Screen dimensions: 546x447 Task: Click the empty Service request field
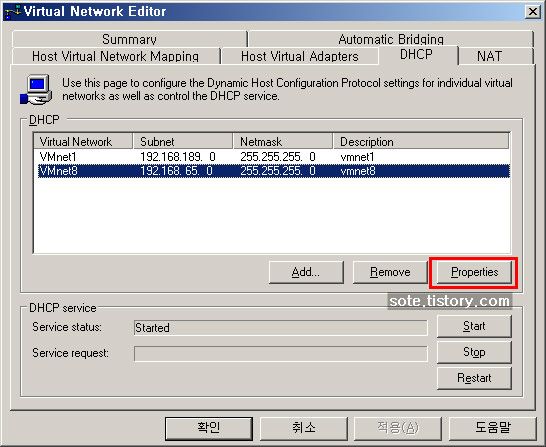point(281,354)
